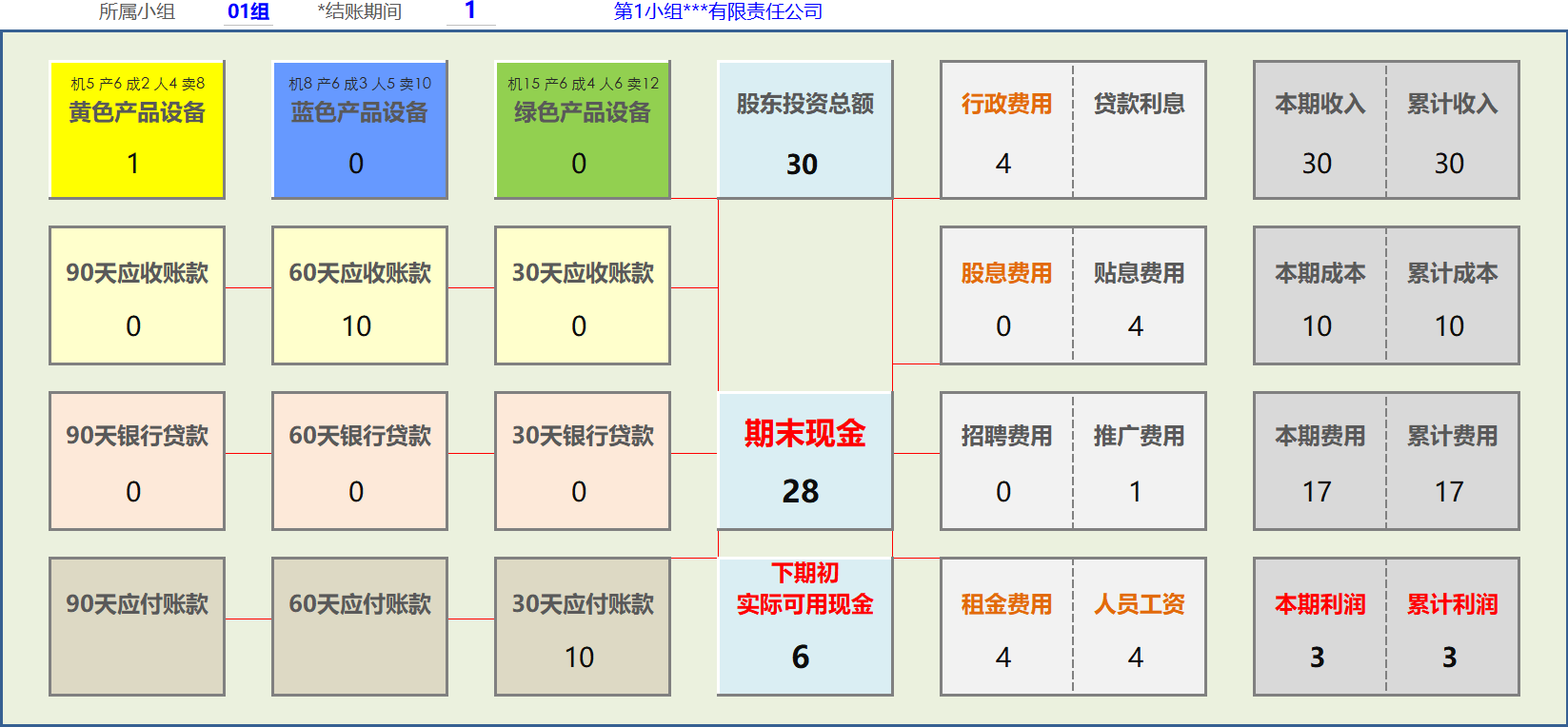Image resolution: width=1568 pixels, height=727 pixels.
Task: Click the green product equipment box (绿色产品设备)
Action: [x=582, y=130]
